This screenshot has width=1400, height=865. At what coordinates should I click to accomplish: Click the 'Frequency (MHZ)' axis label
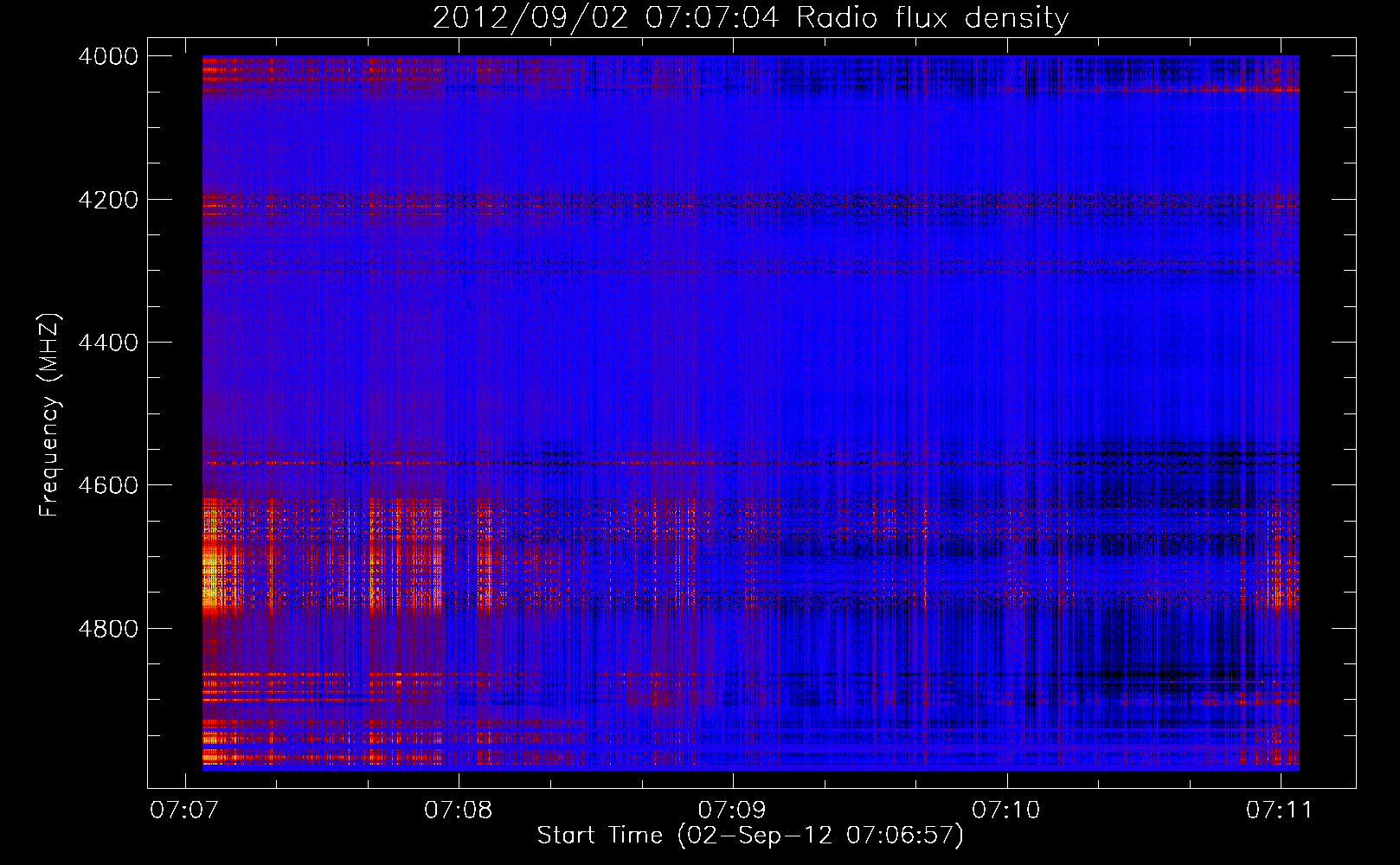(x=50, y=415)
